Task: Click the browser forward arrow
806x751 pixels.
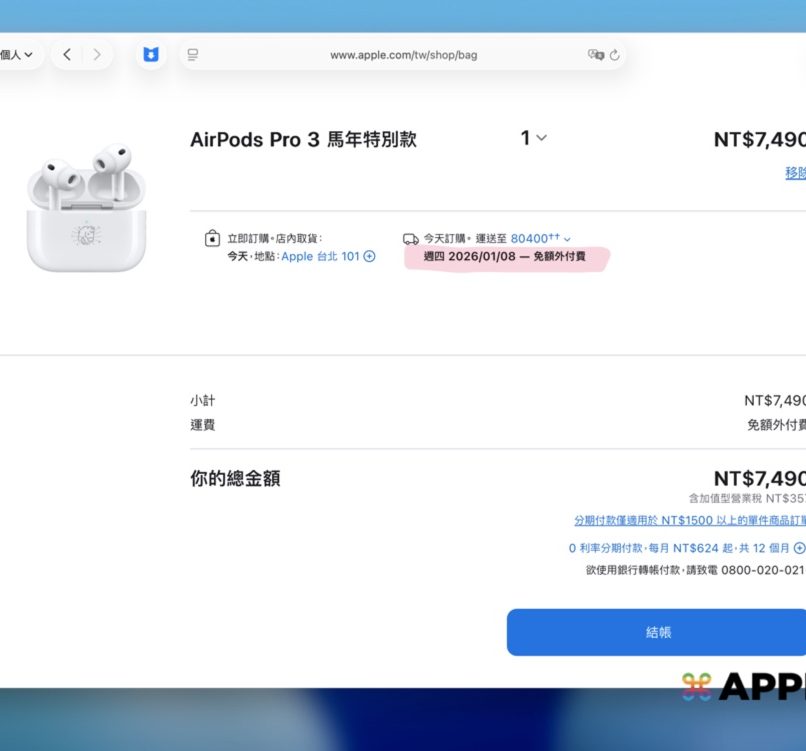Action: pos(97,54)
